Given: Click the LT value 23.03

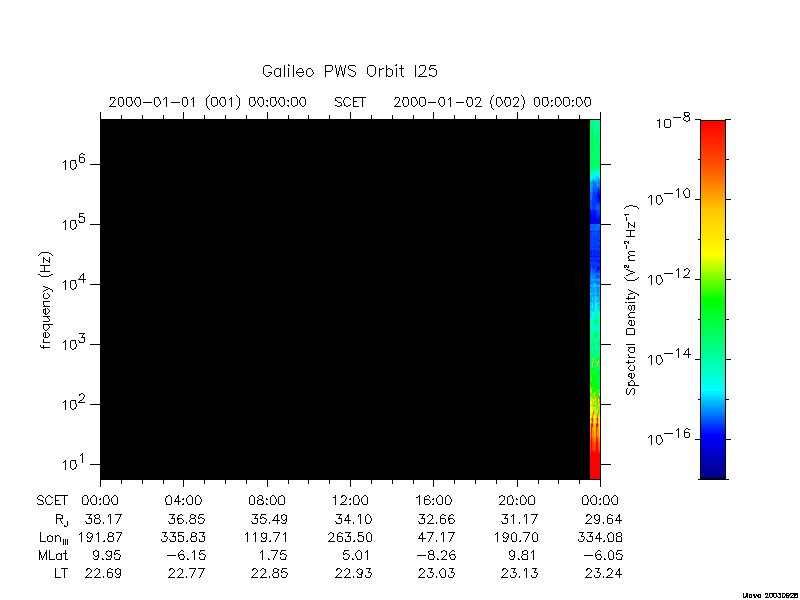Looking at the screenshot, I should (436, 573).
